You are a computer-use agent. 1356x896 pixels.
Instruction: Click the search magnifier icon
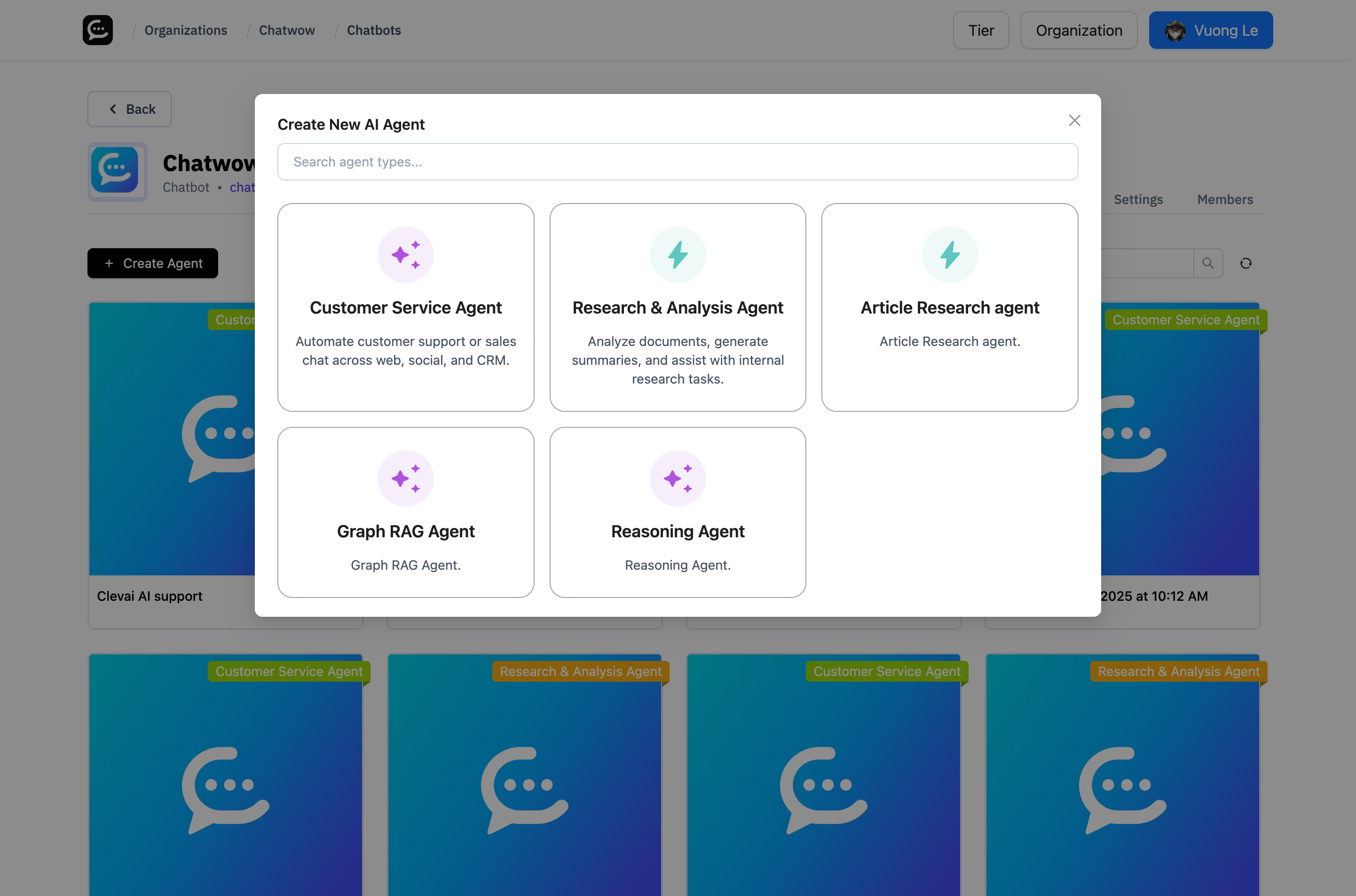1208,263
